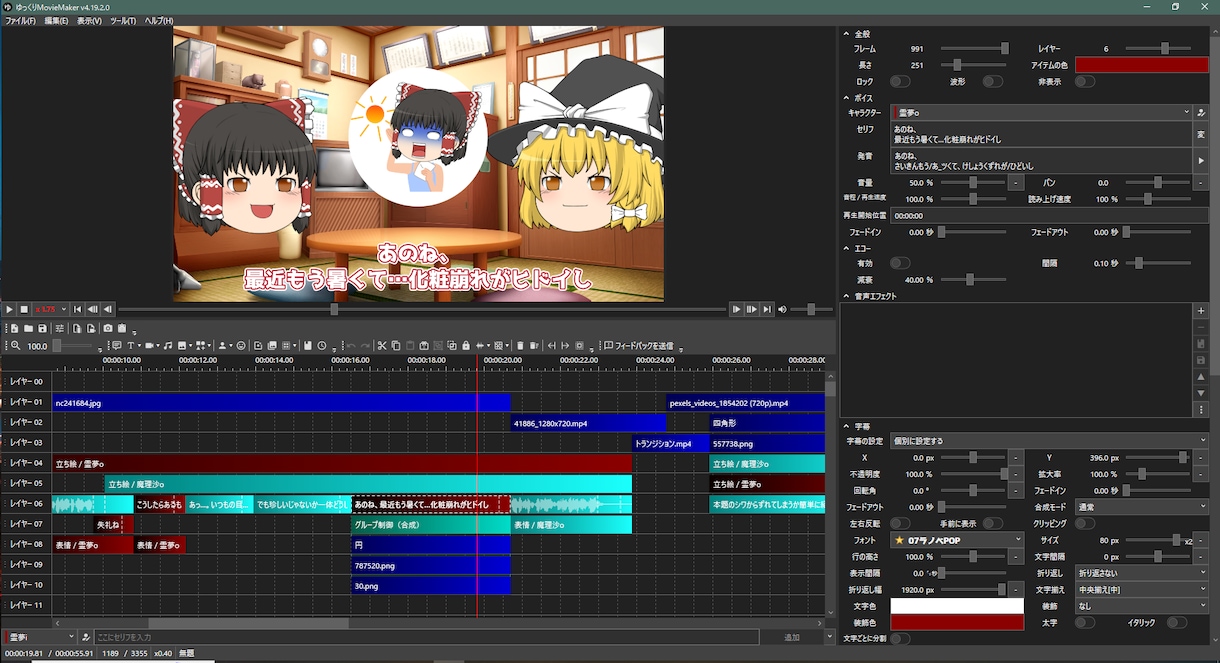The height and width of the screenshot is (663, 1220).
Task: Click the stop button beside play
Action: 24,310
